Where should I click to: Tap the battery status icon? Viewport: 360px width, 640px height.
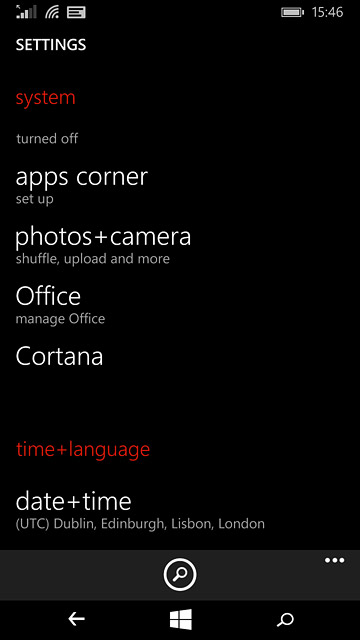pos(292,13)
